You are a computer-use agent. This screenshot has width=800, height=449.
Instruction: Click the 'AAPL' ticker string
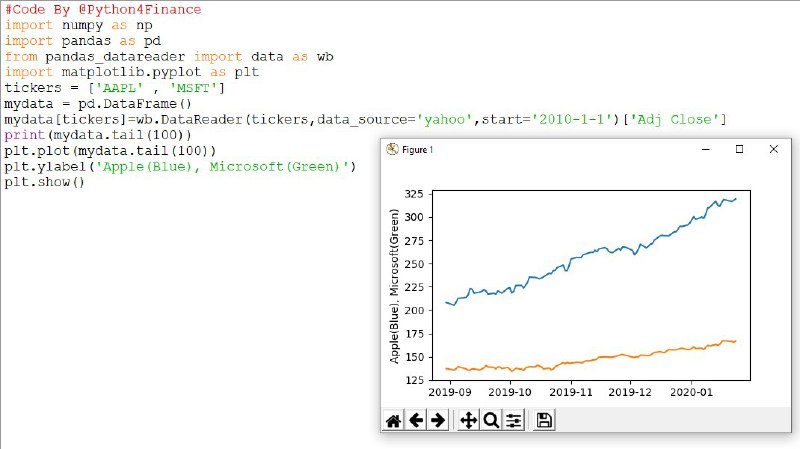pyautogui.click(x=119, y=88)
